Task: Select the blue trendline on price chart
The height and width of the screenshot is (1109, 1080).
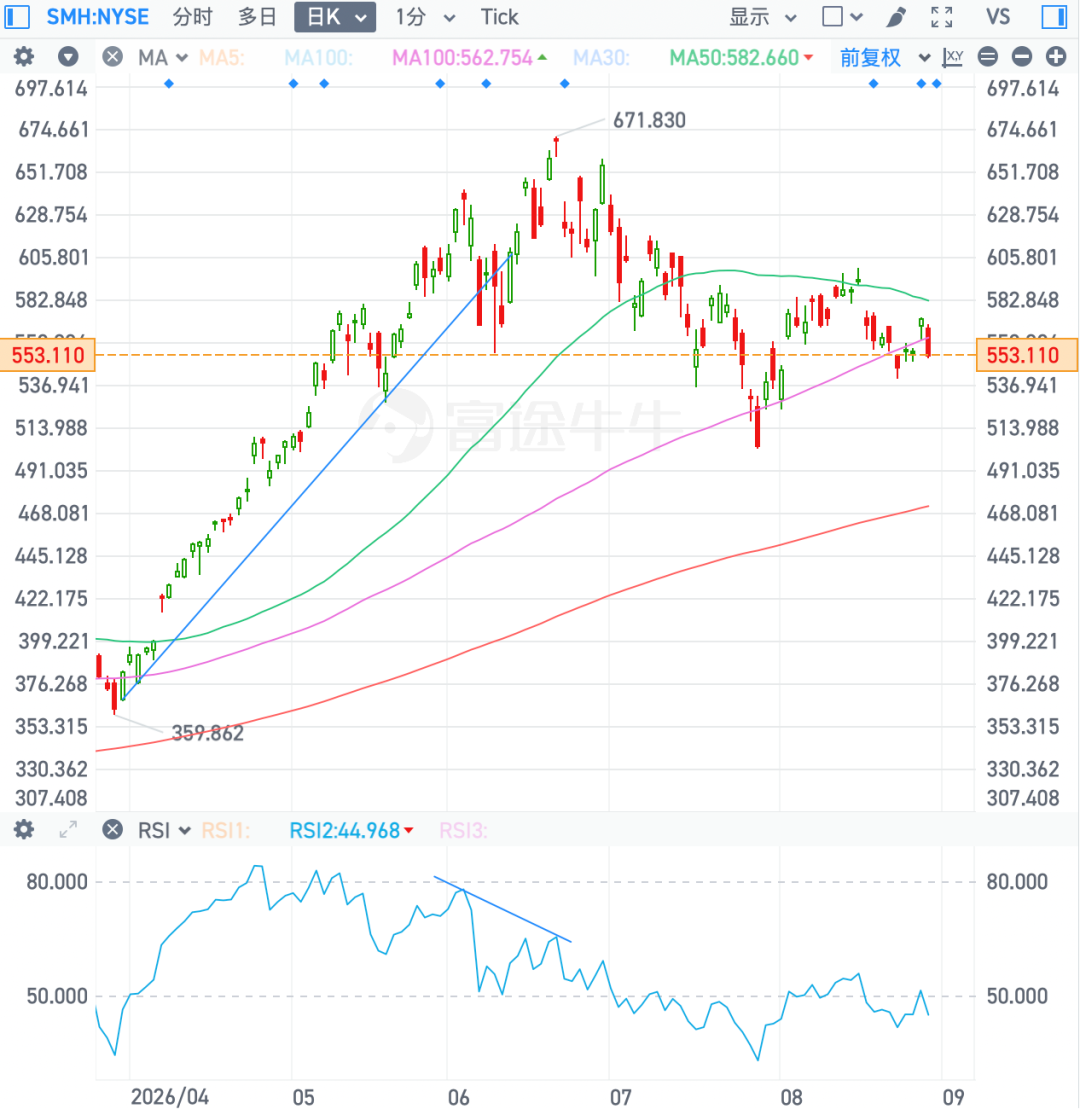Action: (317, 477)
